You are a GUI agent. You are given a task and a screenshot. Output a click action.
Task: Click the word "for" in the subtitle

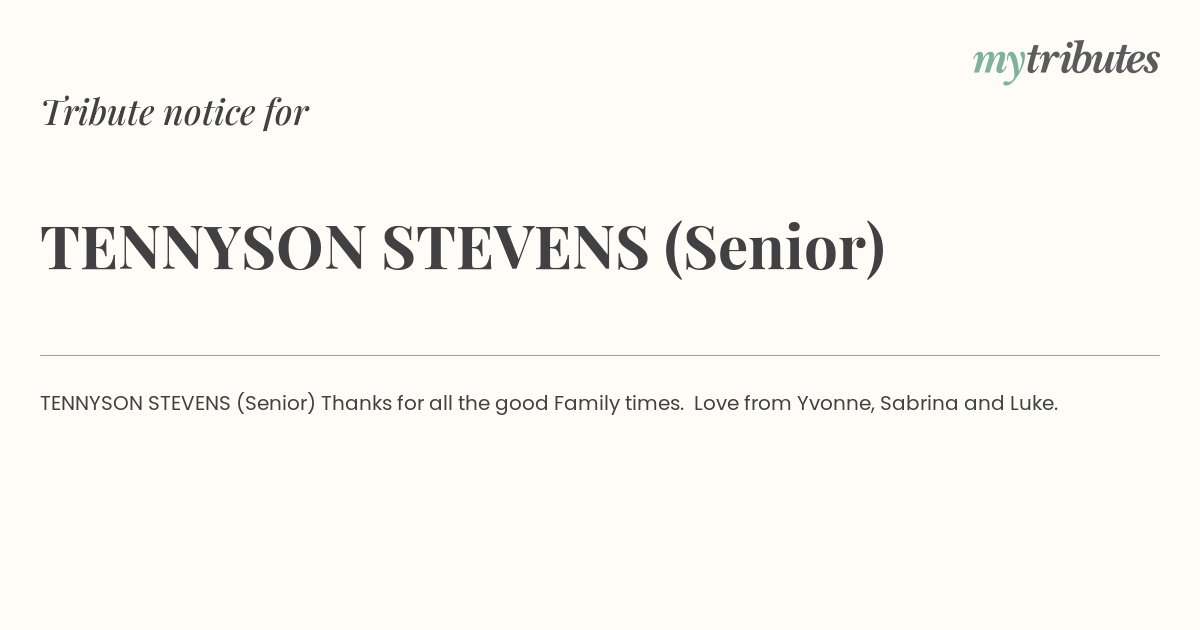286,112
